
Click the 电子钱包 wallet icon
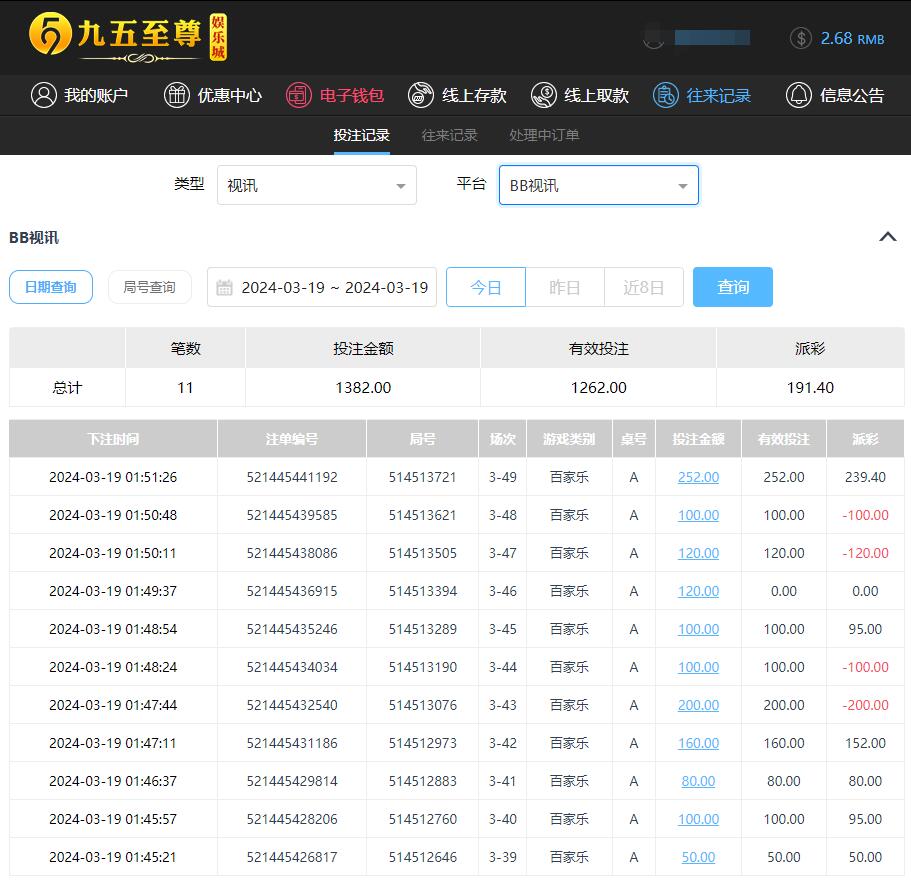[x=299, y=95]
